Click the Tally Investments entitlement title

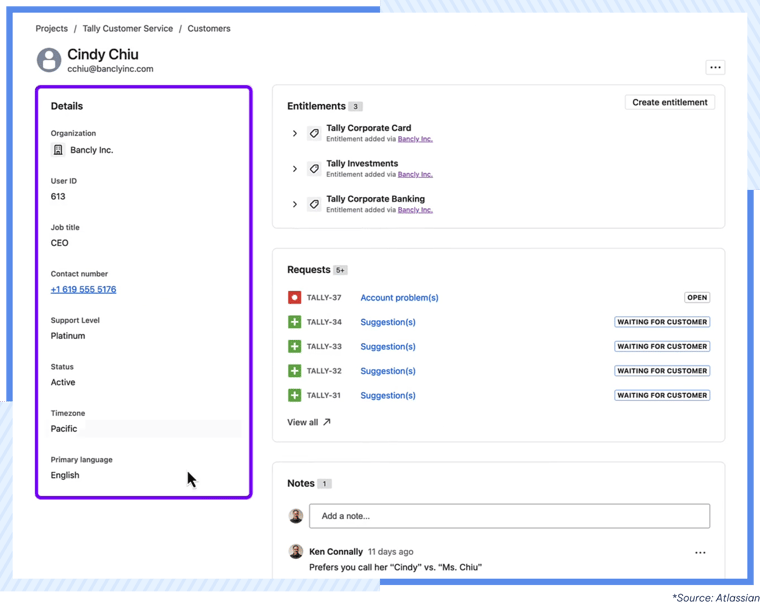click(362, 163)
